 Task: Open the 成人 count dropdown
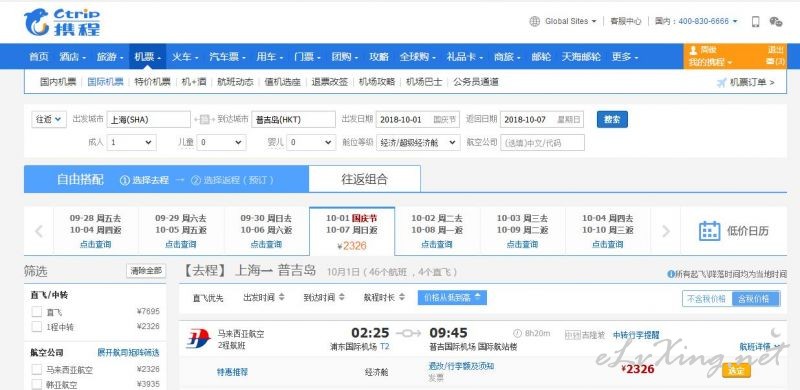coord(131,142)
